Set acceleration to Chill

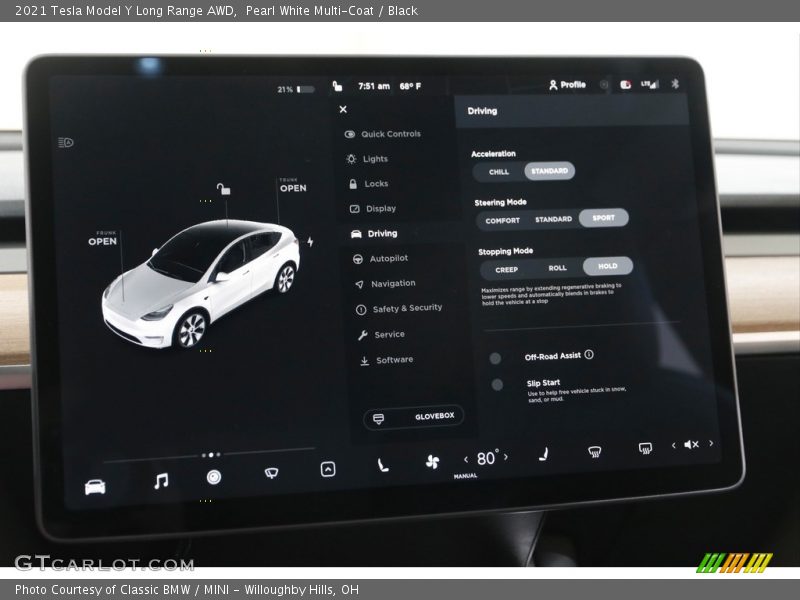click(498, 172)
